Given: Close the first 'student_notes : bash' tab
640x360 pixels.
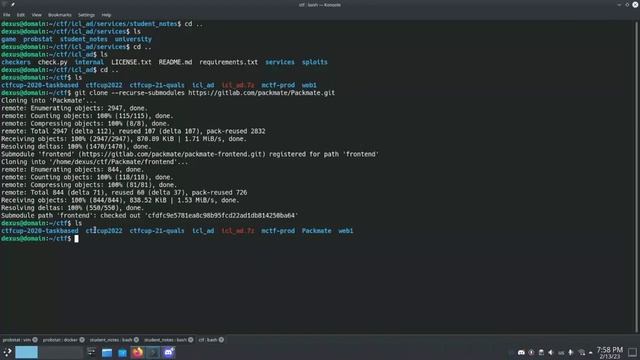Looking at the screenshot, I should 136,340.
